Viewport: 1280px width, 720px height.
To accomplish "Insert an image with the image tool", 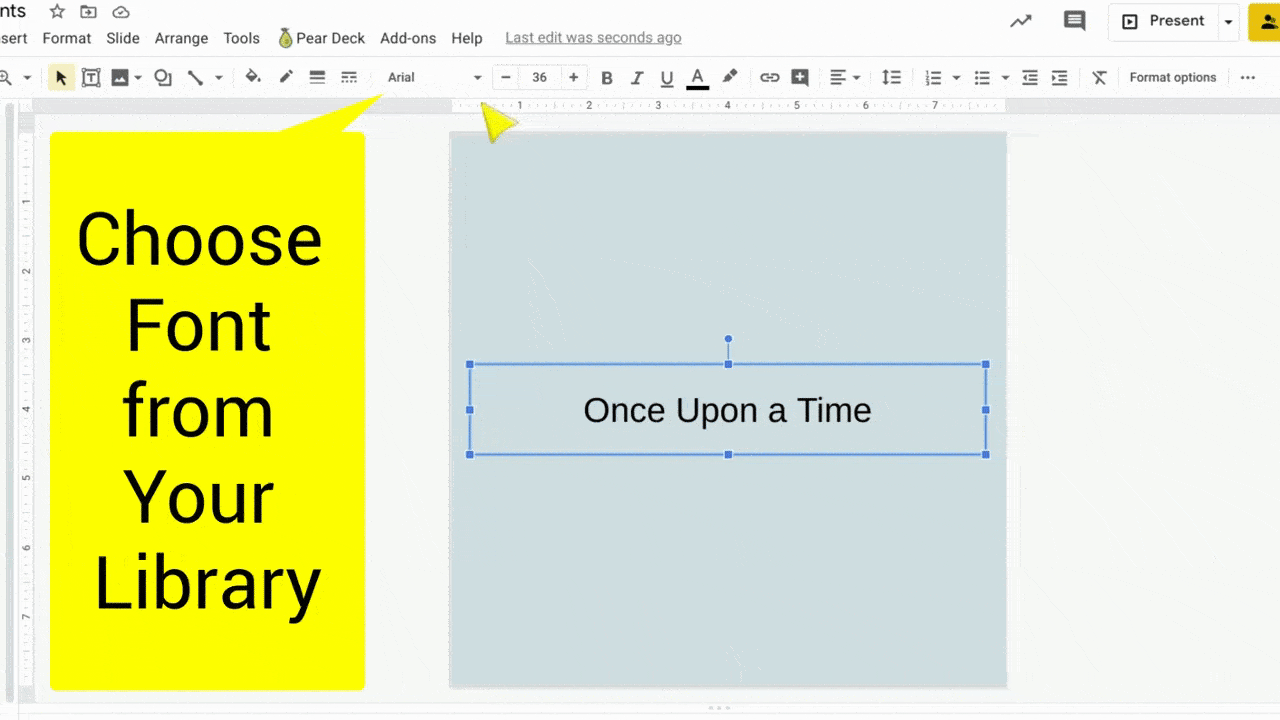I will pos(120,77).
